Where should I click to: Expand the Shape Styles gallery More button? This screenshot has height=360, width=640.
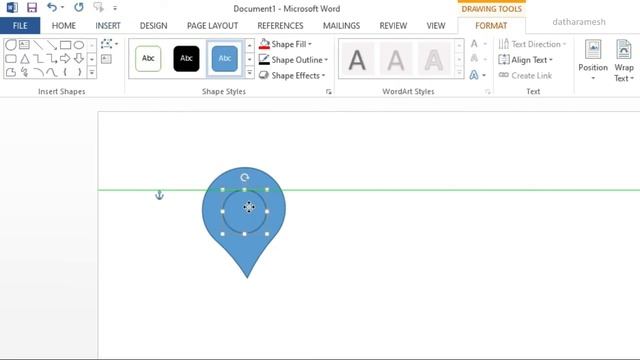click(x=249, y=73)
